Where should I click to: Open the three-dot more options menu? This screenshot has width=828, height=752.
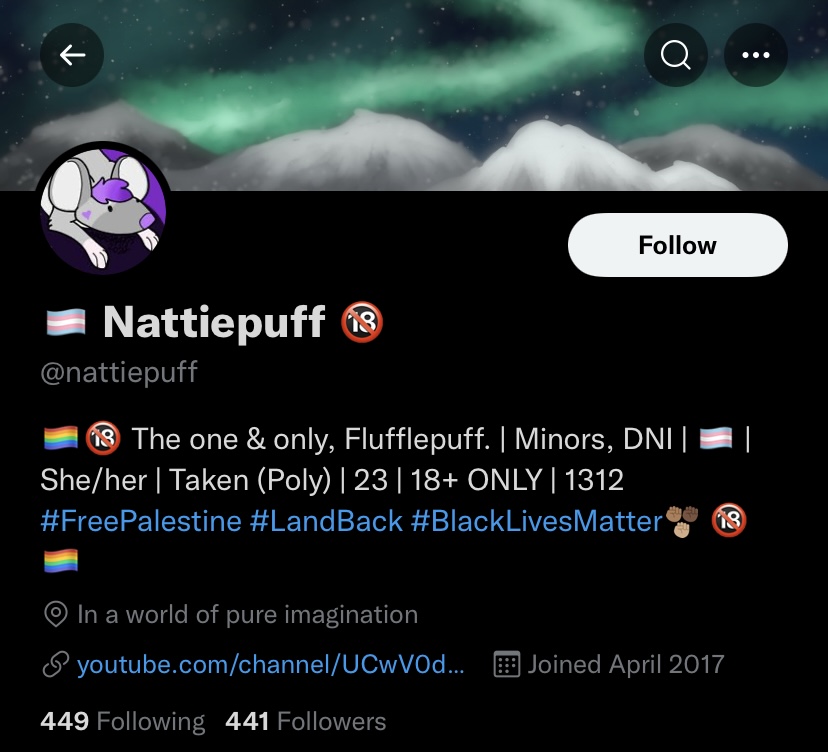pyautogui.click(x=756, y=55)
